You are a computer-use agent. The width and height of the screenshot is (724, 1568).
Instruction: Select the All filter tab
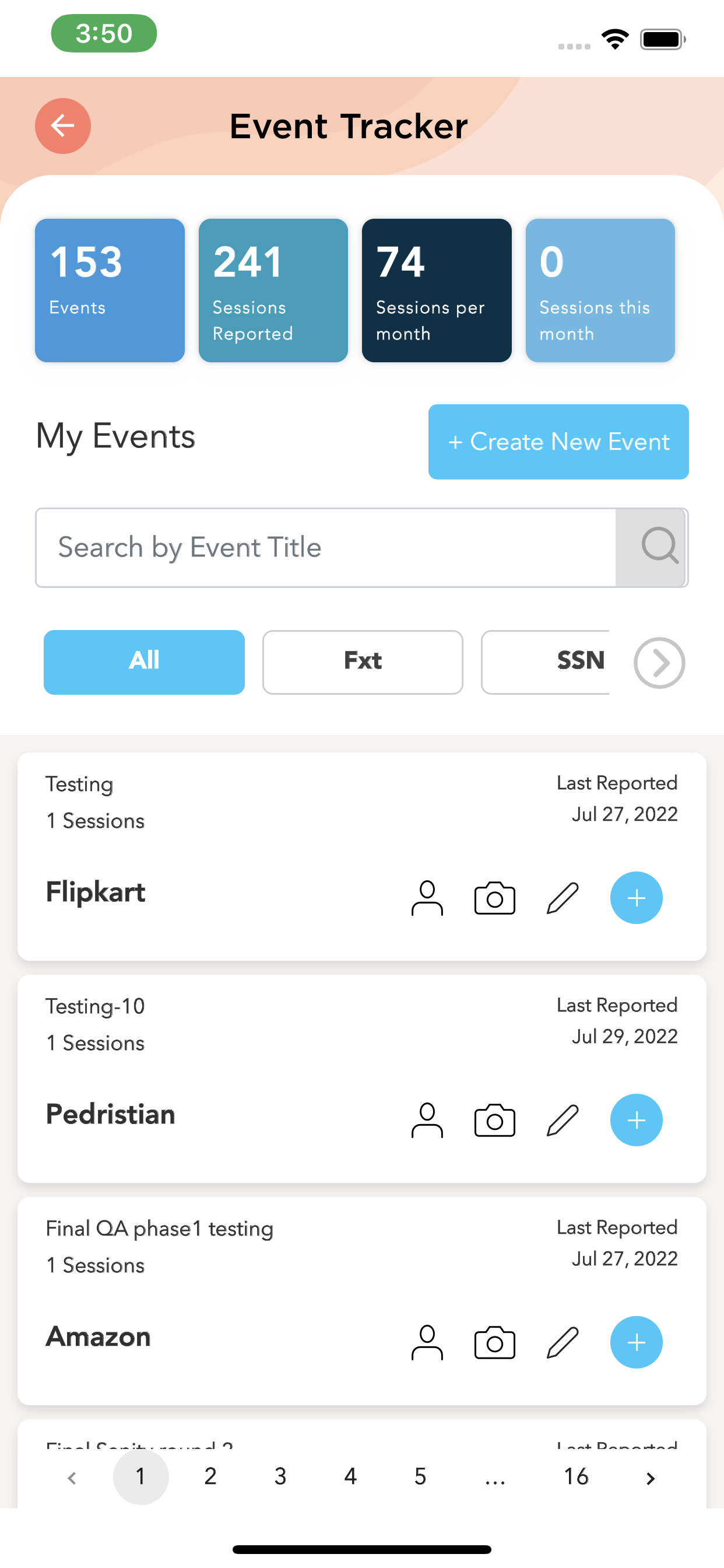[144, 661]
